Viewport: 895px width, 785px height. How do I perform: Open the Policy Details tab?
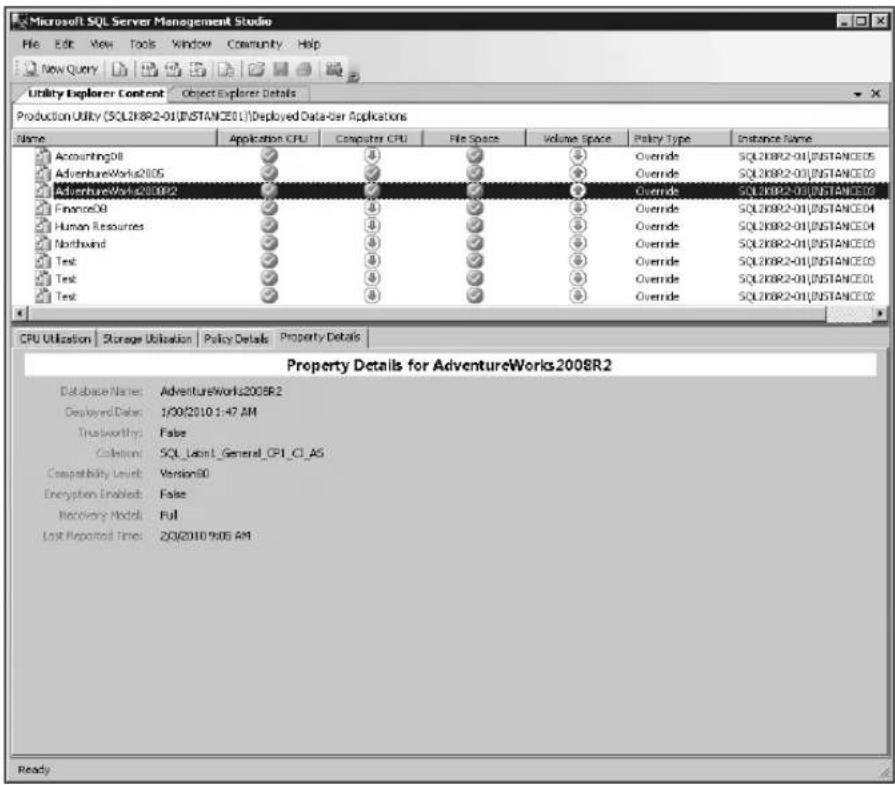click(x=236, y=339)
